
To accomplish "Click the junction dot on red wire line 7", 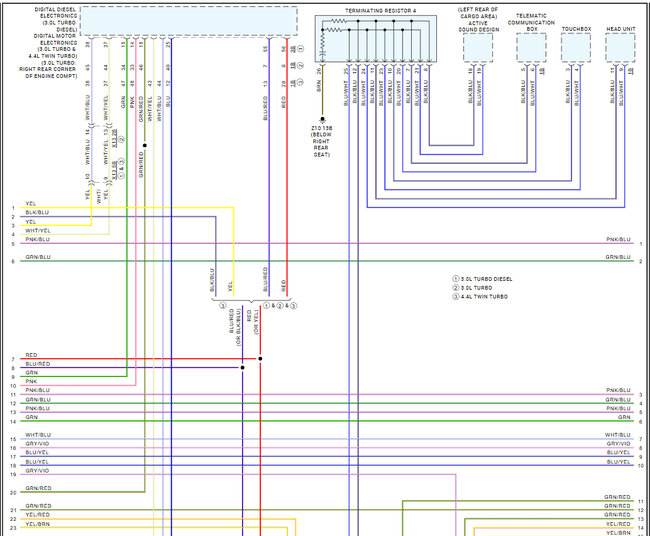I will click(260, 359).
